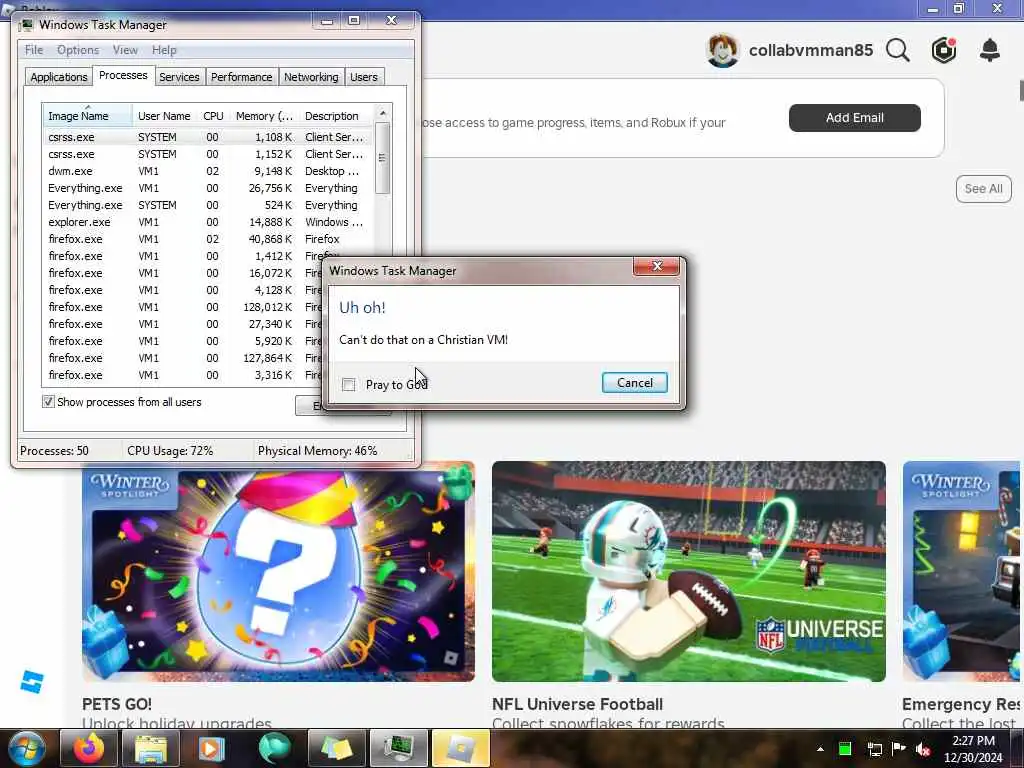The height and width of the screenshot is (768, 1024).
Task: Select the Processes tab
Action: pyautogui.click(x=123, y=76)
